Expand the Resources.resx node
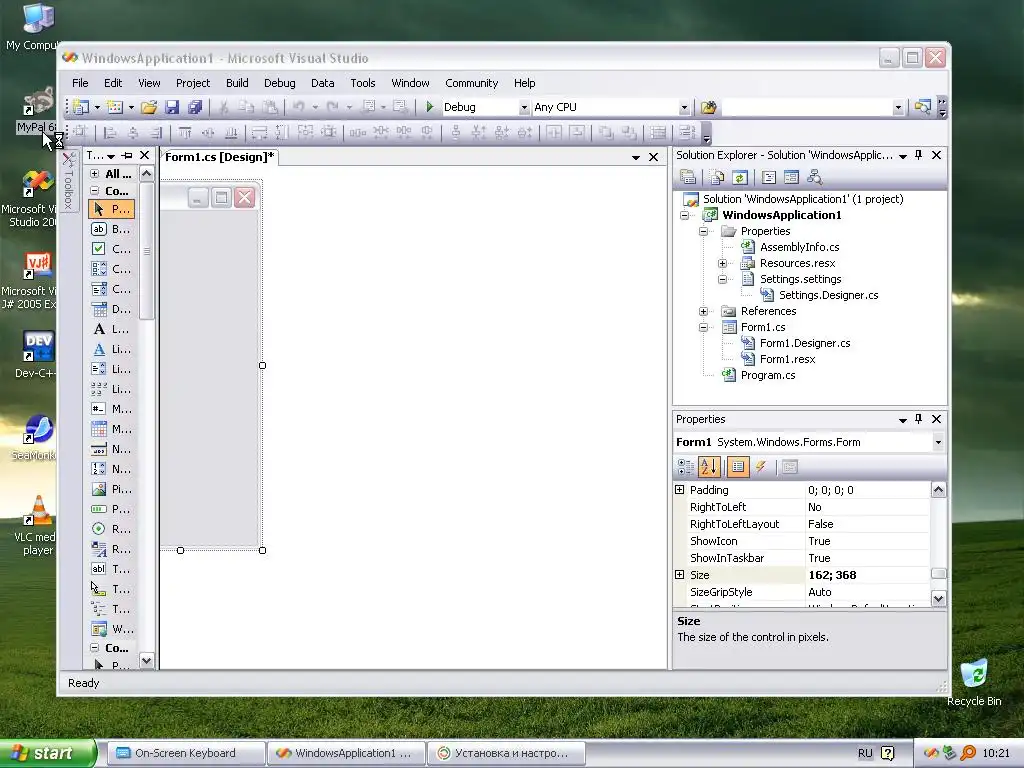Screen dimensions: 1024x768 tap(722, 263)
